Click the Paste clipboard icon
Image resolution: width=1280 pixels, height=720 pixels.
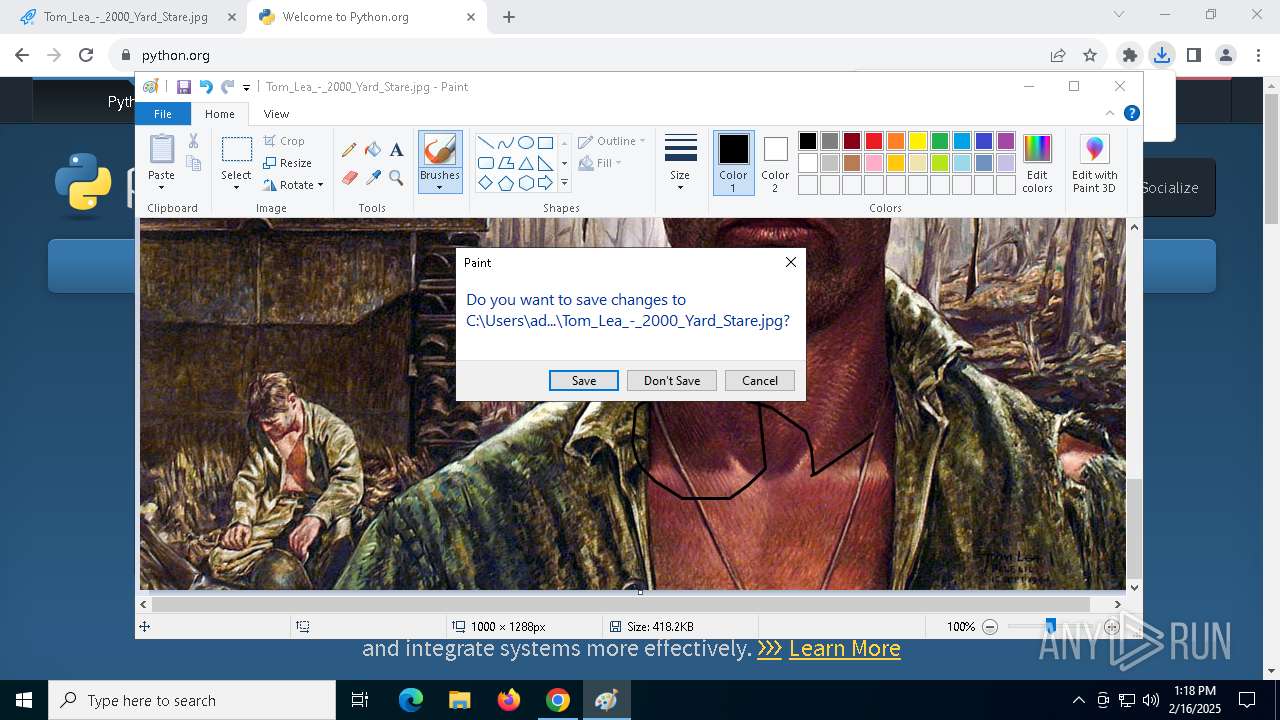(161, 148)
